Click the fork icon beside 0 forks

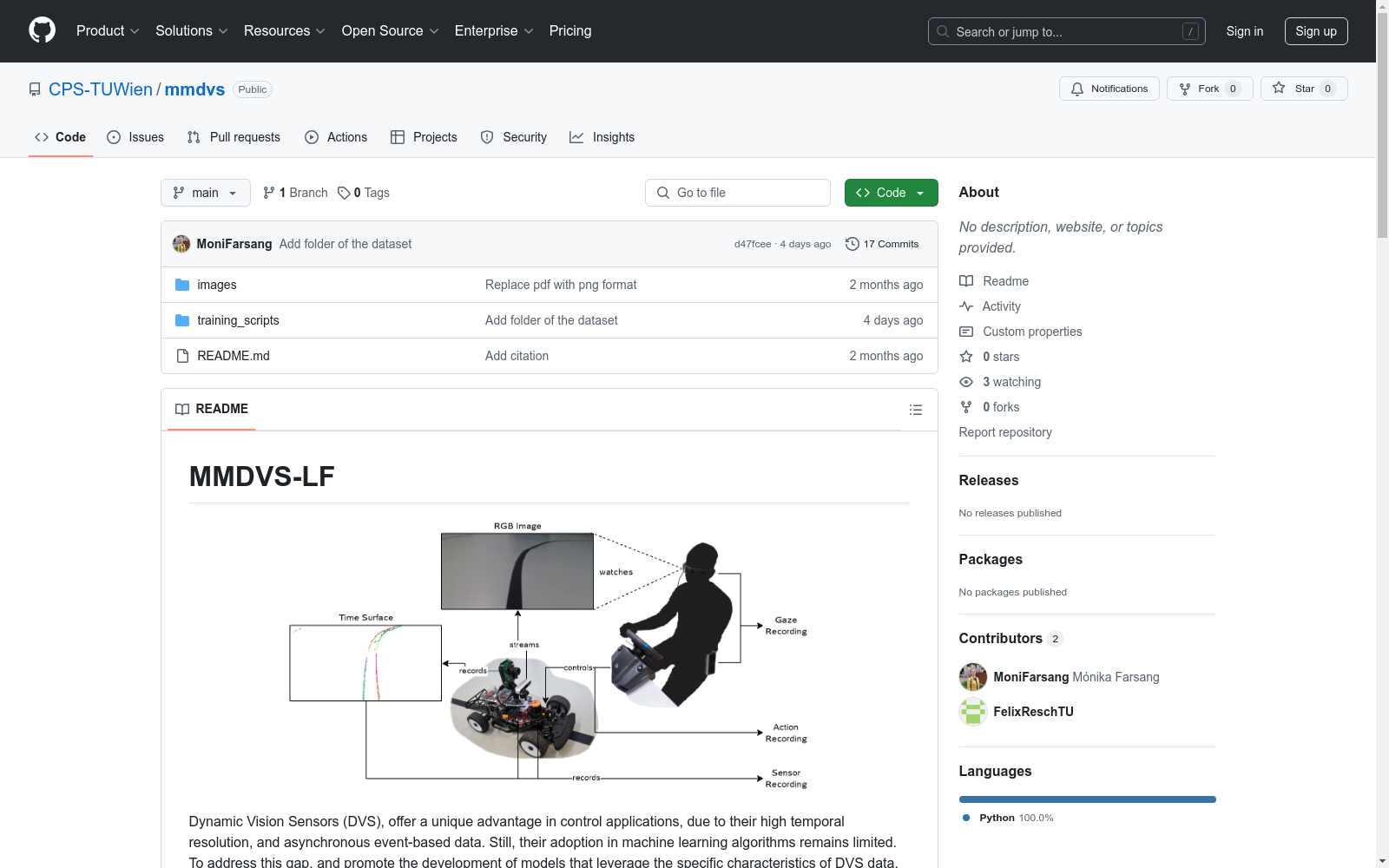[966, 407]
